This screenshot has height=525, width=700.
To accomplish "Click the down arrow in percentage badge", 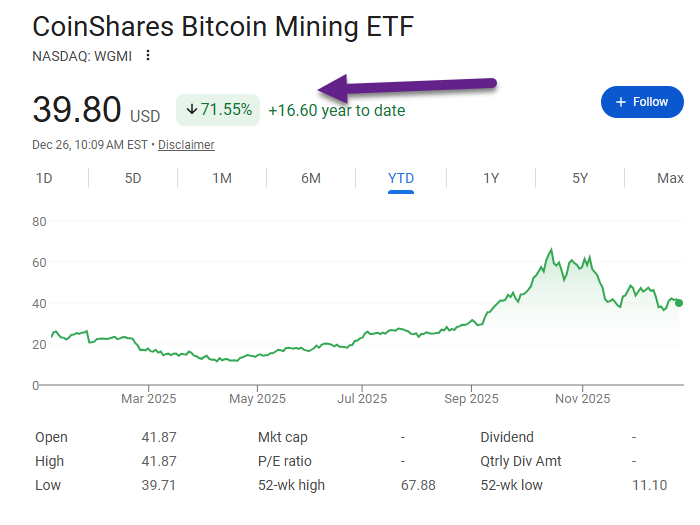I will [192, 110].
